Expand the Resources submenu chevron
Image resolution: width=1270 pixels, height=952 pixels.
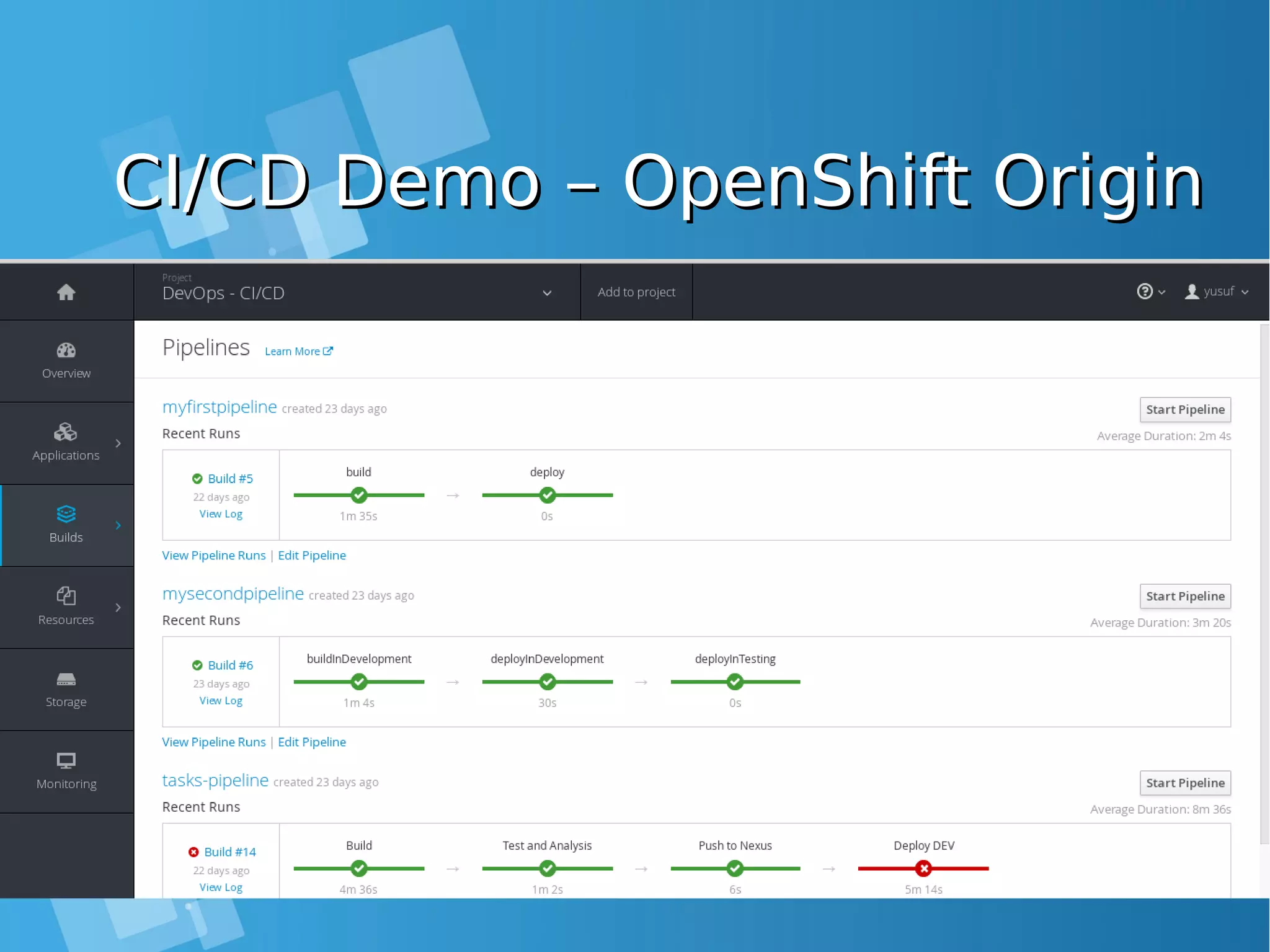coord(118,608)
